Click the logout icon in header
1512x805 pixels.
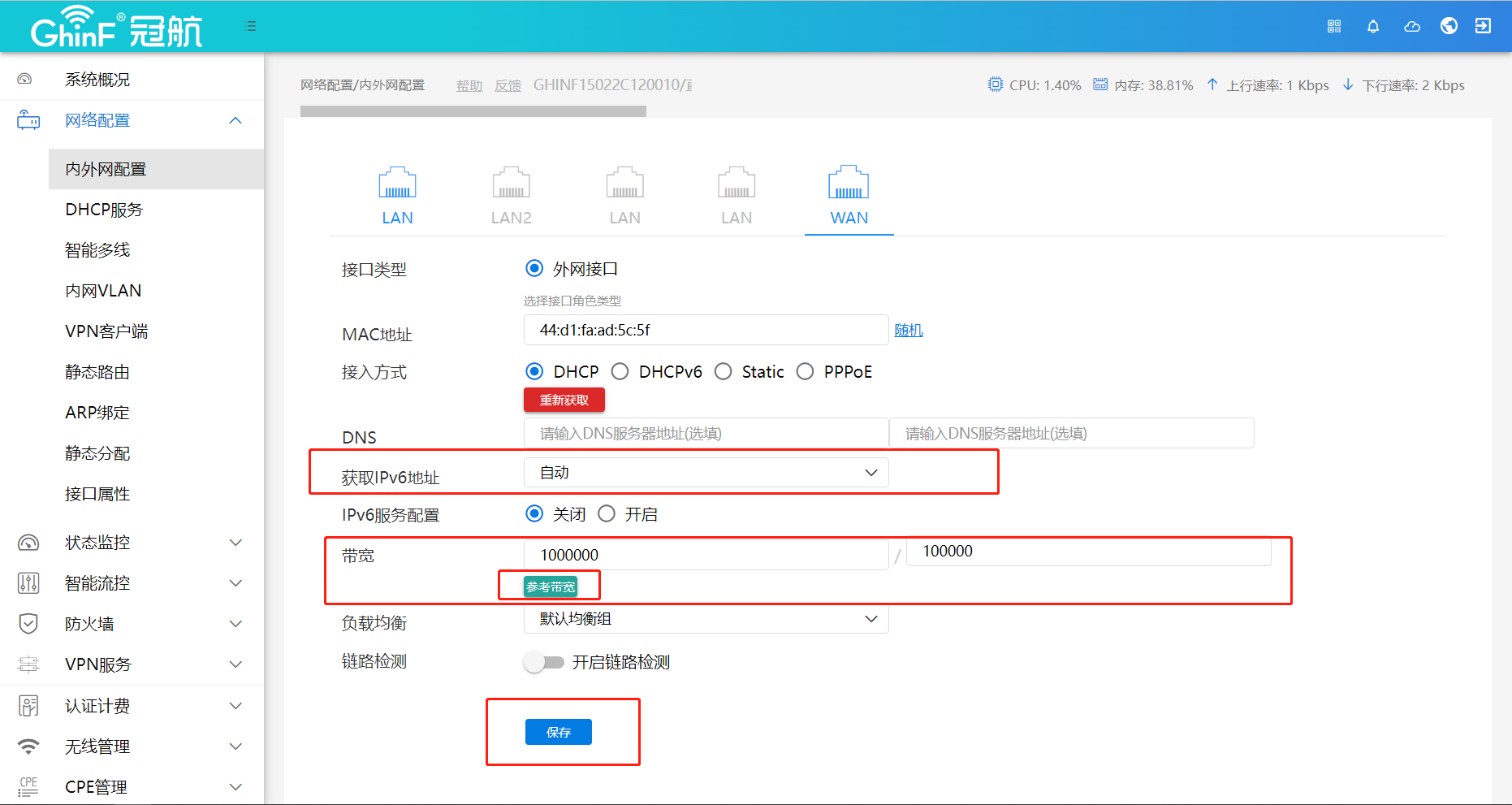pos(1483,26)
